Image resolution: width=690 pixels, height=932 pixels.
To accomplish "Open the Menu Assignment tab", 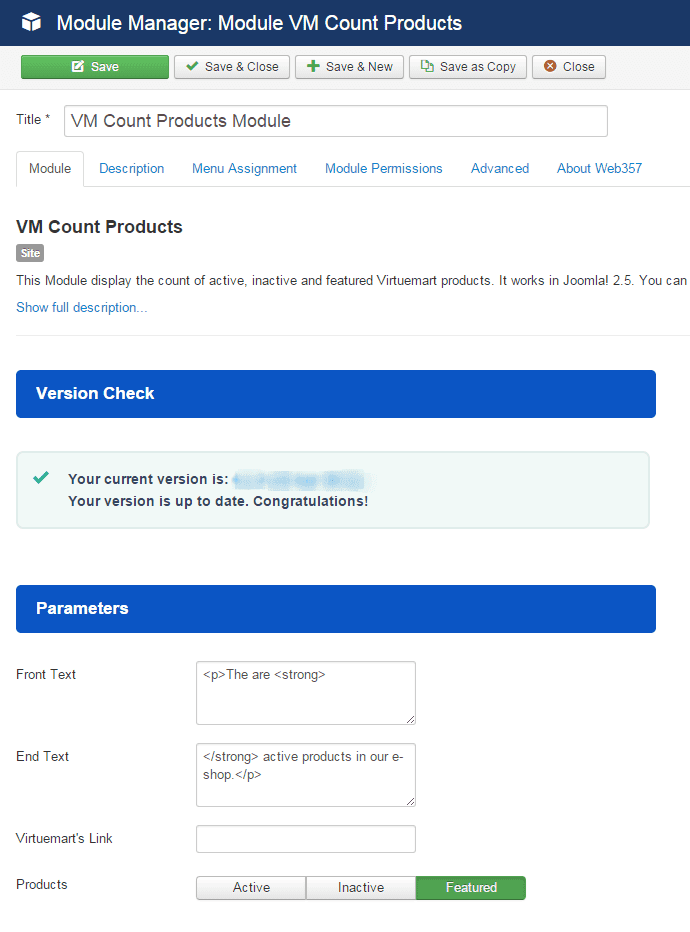I will (x=244, y=168).
